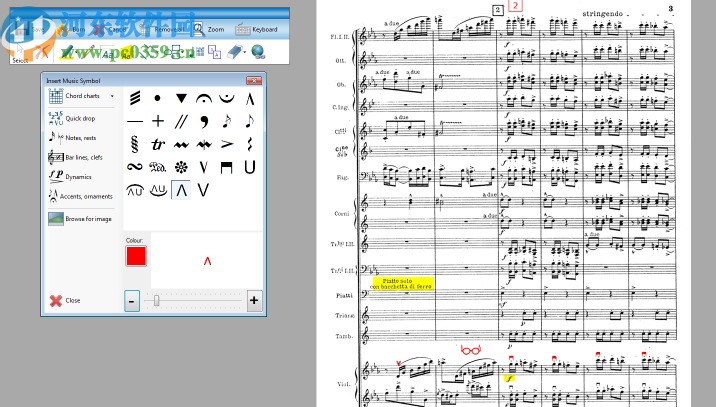The image size is (716, 407).
Task: Select the blue highlighter pen tool
Action: coord(67,52)
